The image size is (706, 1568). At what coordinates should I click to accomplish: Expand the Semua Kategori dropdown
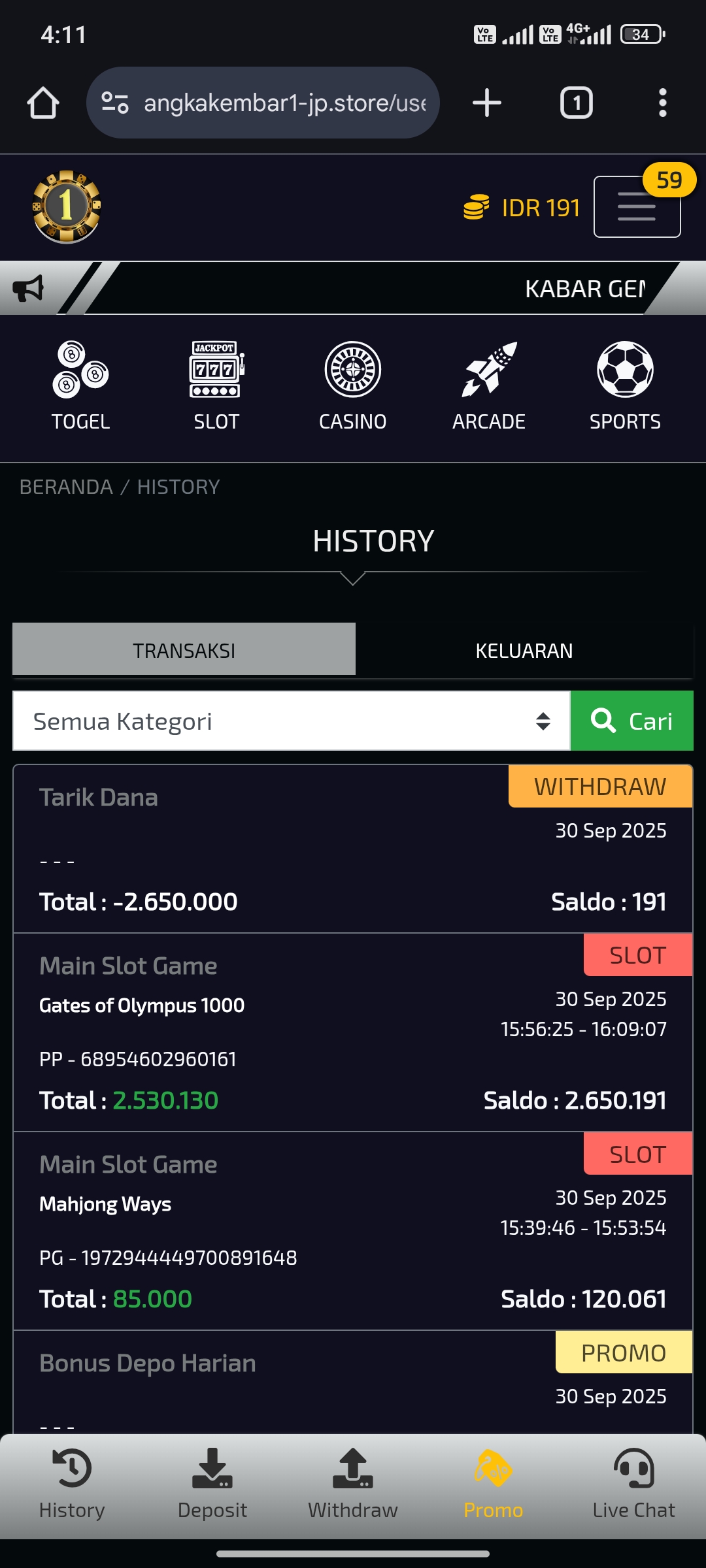tap(291, 721)
